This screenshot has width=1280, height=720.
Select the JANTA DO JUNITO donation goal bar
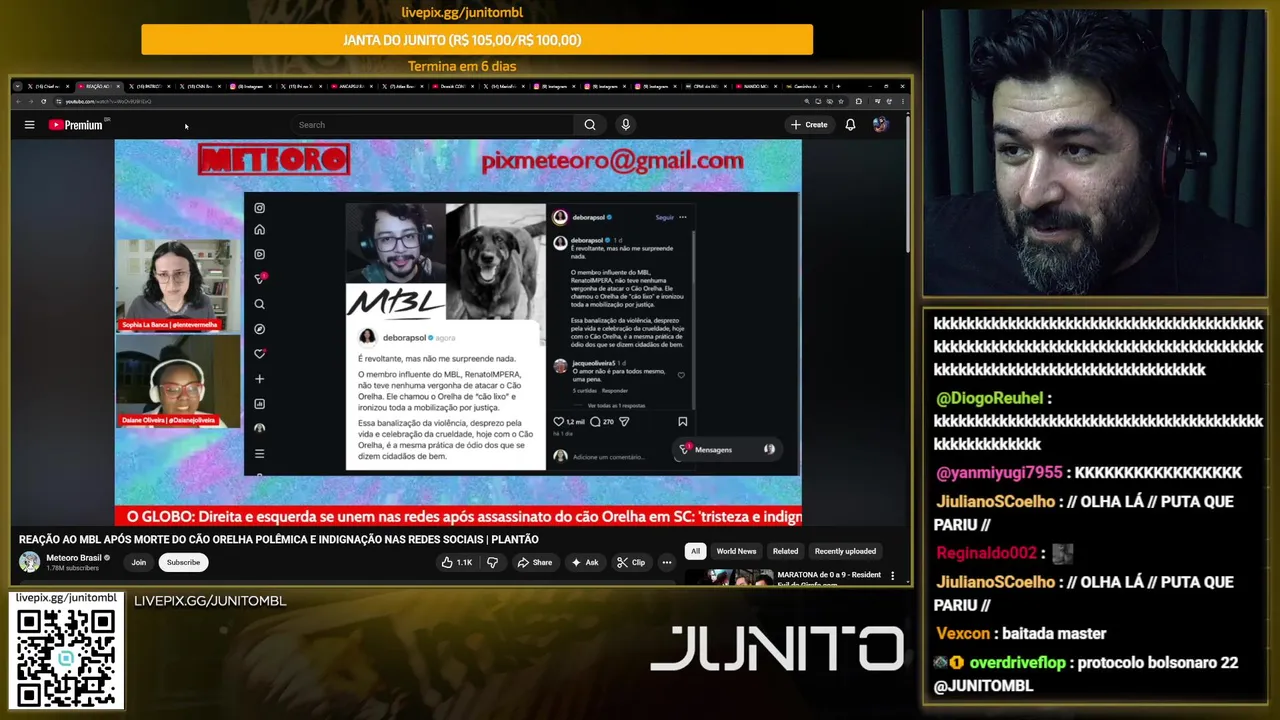pyautogui.click(x=477, y=40)
